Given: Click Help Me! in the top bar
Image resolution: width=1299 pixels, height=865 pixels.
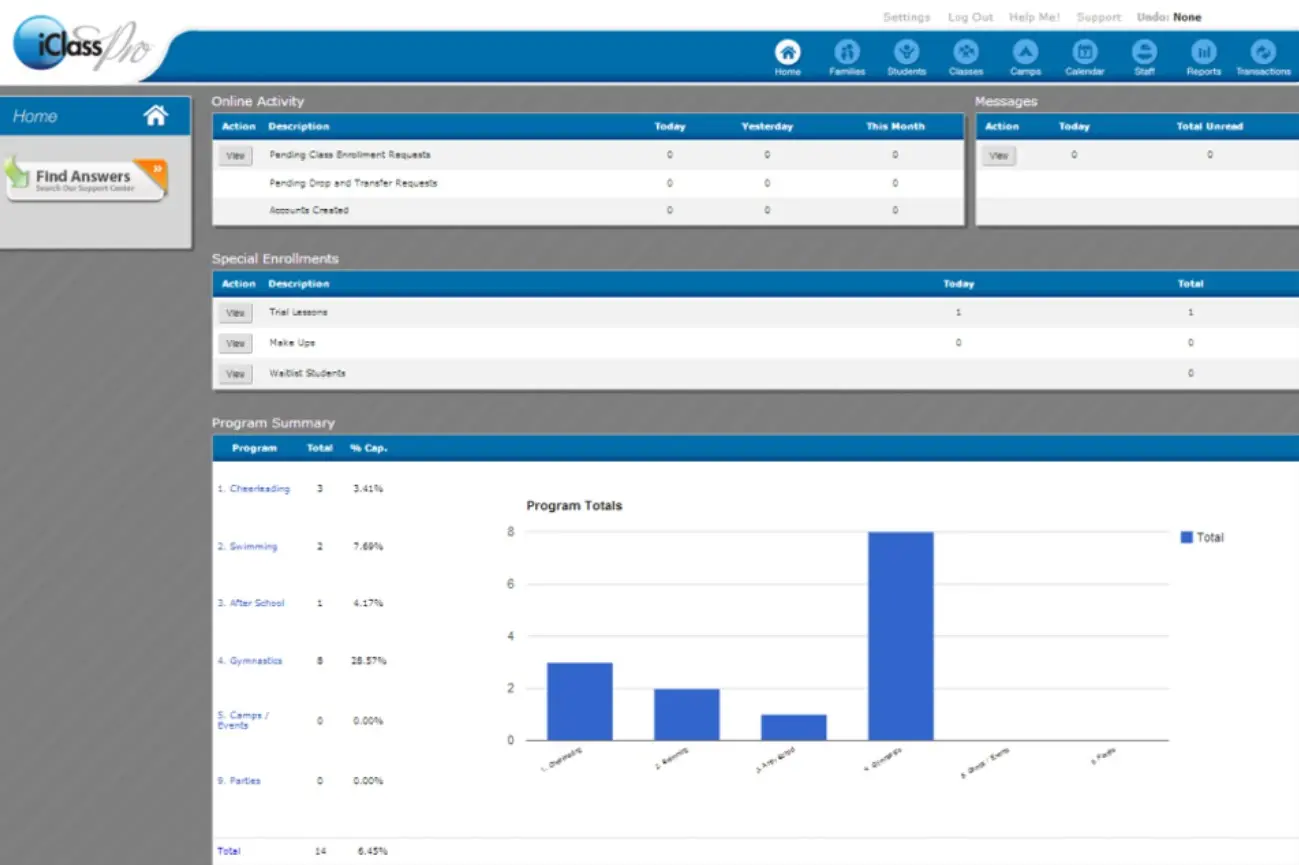Looking at the screenshot, I should 1035,17.
